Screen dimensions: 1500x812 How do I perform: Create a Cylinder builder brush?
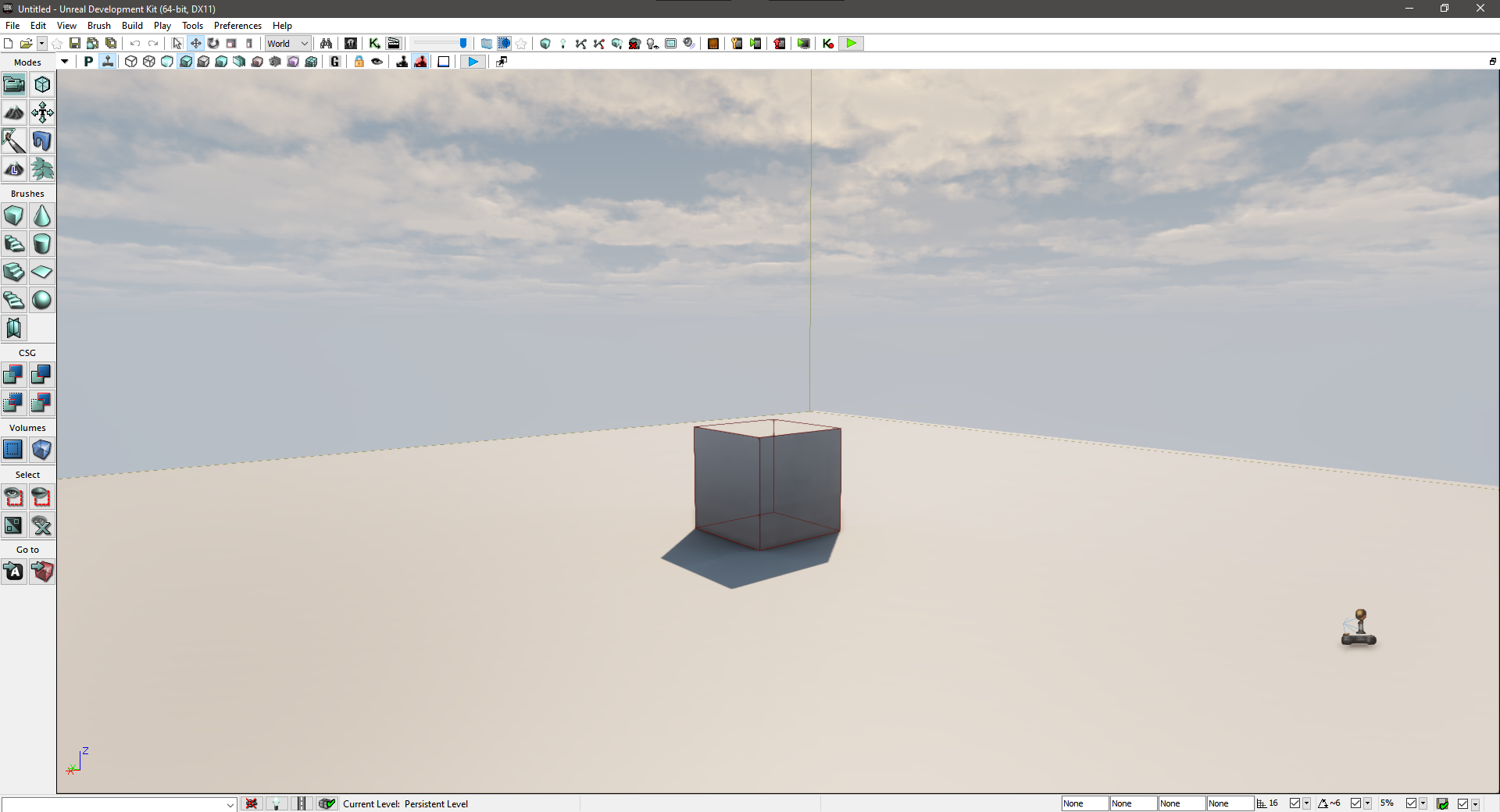(42, 244)
